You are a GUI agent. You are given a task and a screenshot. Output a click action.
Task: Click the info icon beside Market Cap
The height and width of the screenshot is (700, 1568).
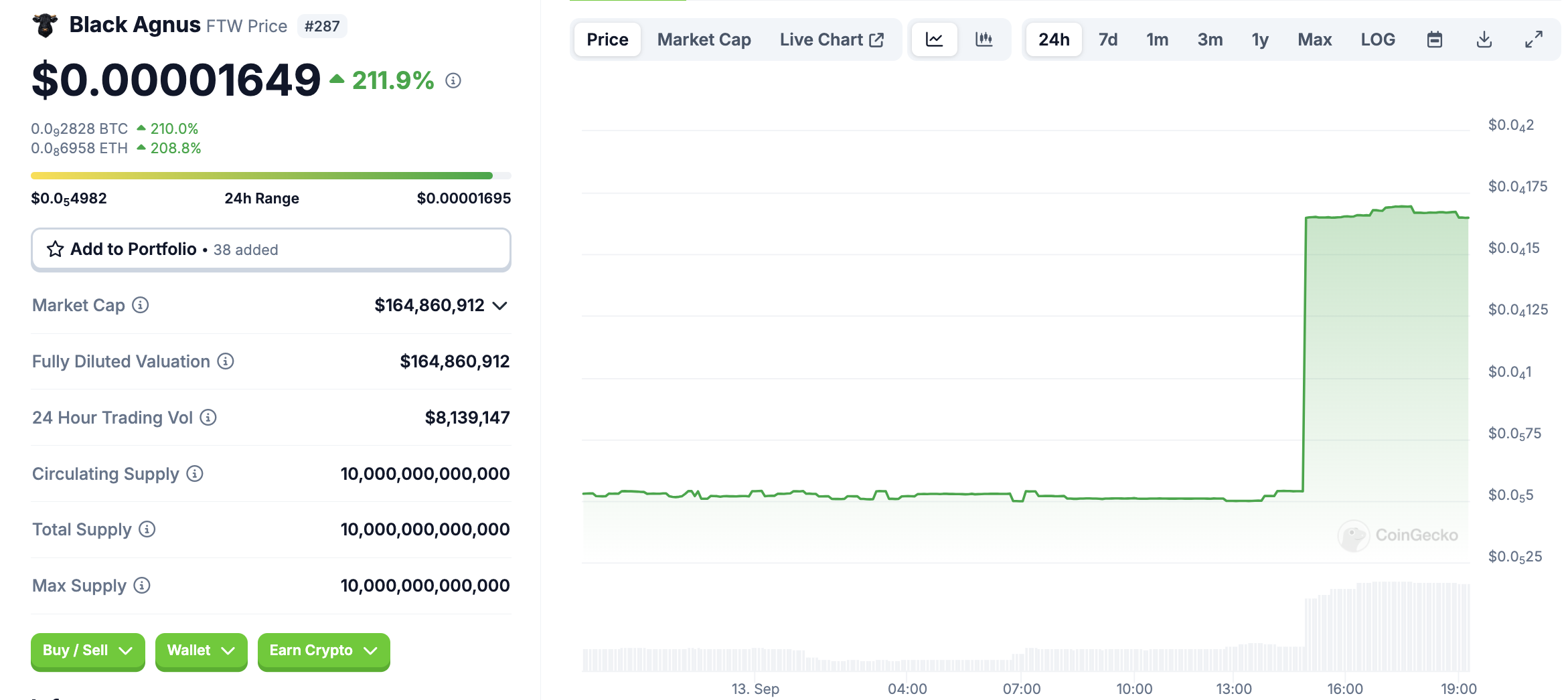click(x=141, y=305)
